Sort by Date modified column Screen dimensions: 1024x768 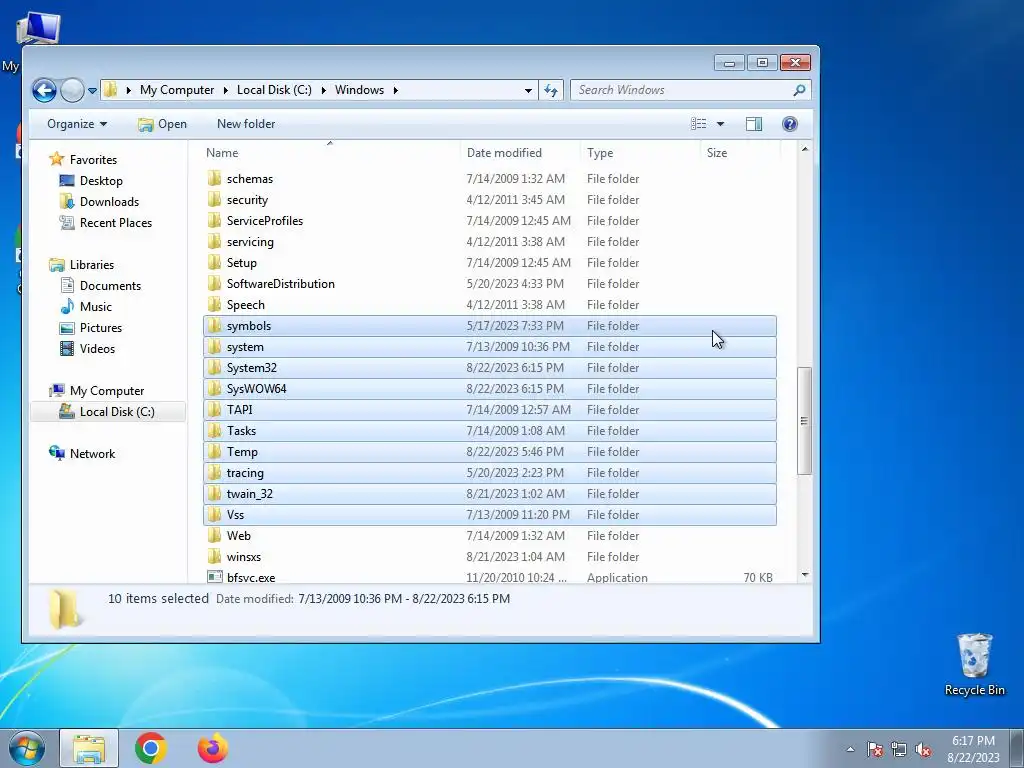[519, 153]
